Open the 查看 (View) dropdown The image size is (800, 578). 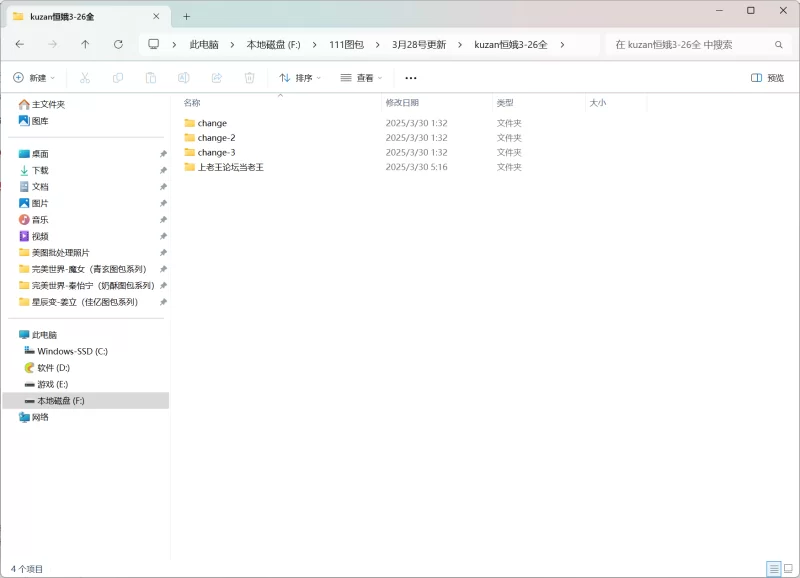point(361,78)
